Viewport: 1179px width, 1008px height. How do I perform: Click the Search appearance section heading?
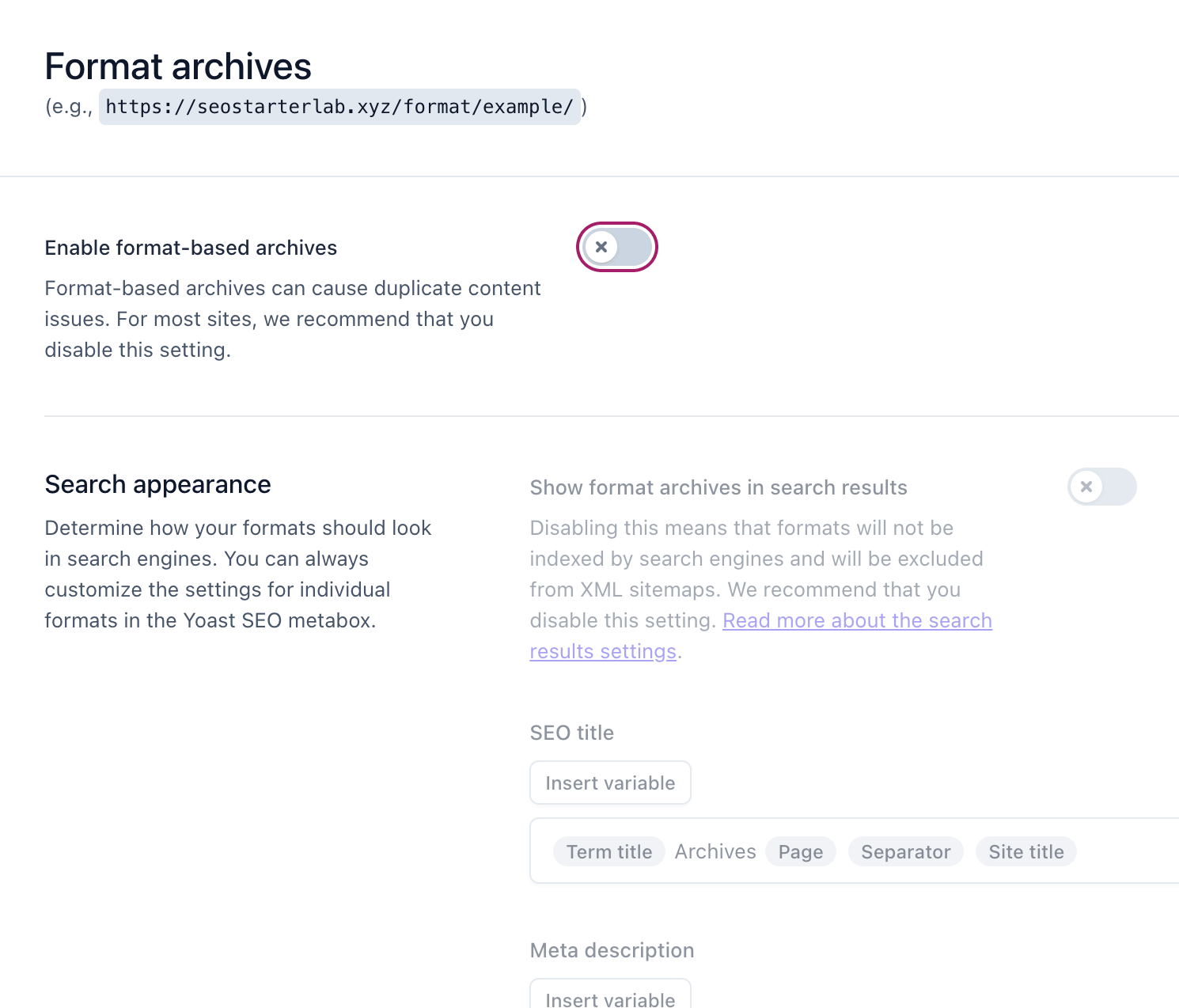(157, 483)
